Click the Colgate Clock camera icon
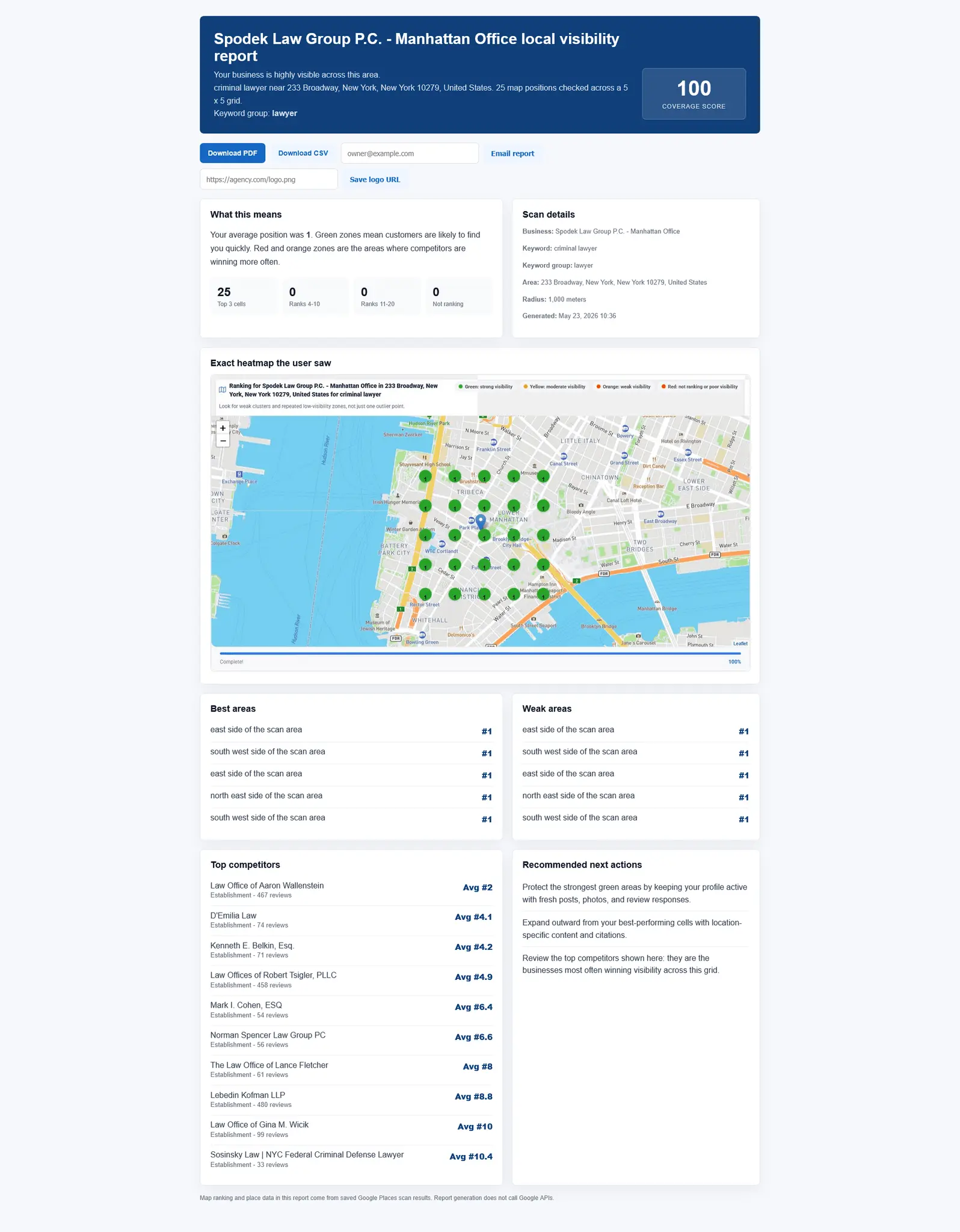This screenshot has width=960, height=1232. (225, 536)
